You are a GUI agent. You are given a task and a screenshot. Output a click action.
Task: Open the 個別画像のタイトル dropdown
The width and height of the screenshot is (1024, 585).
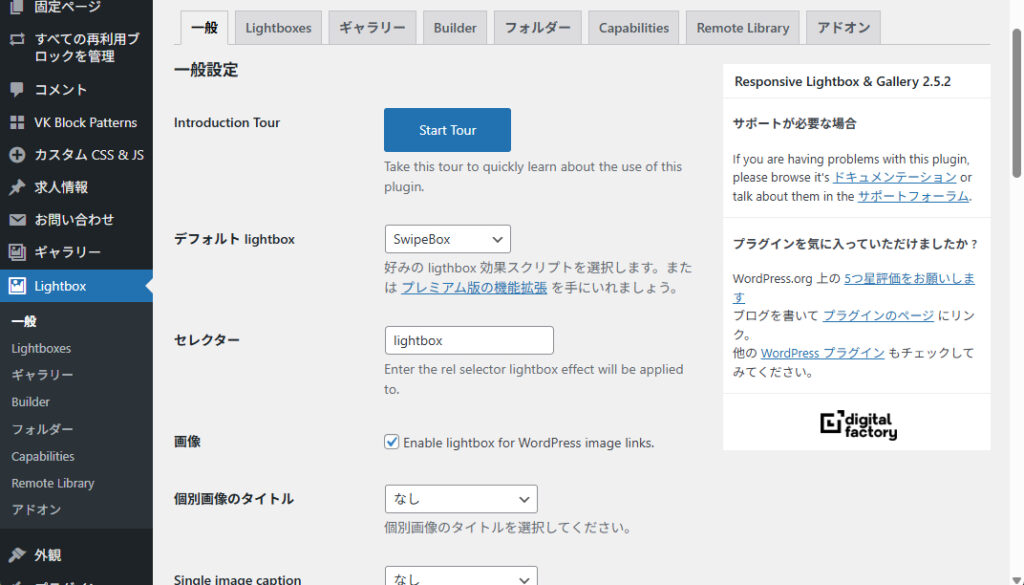click(x=461, y=499)
